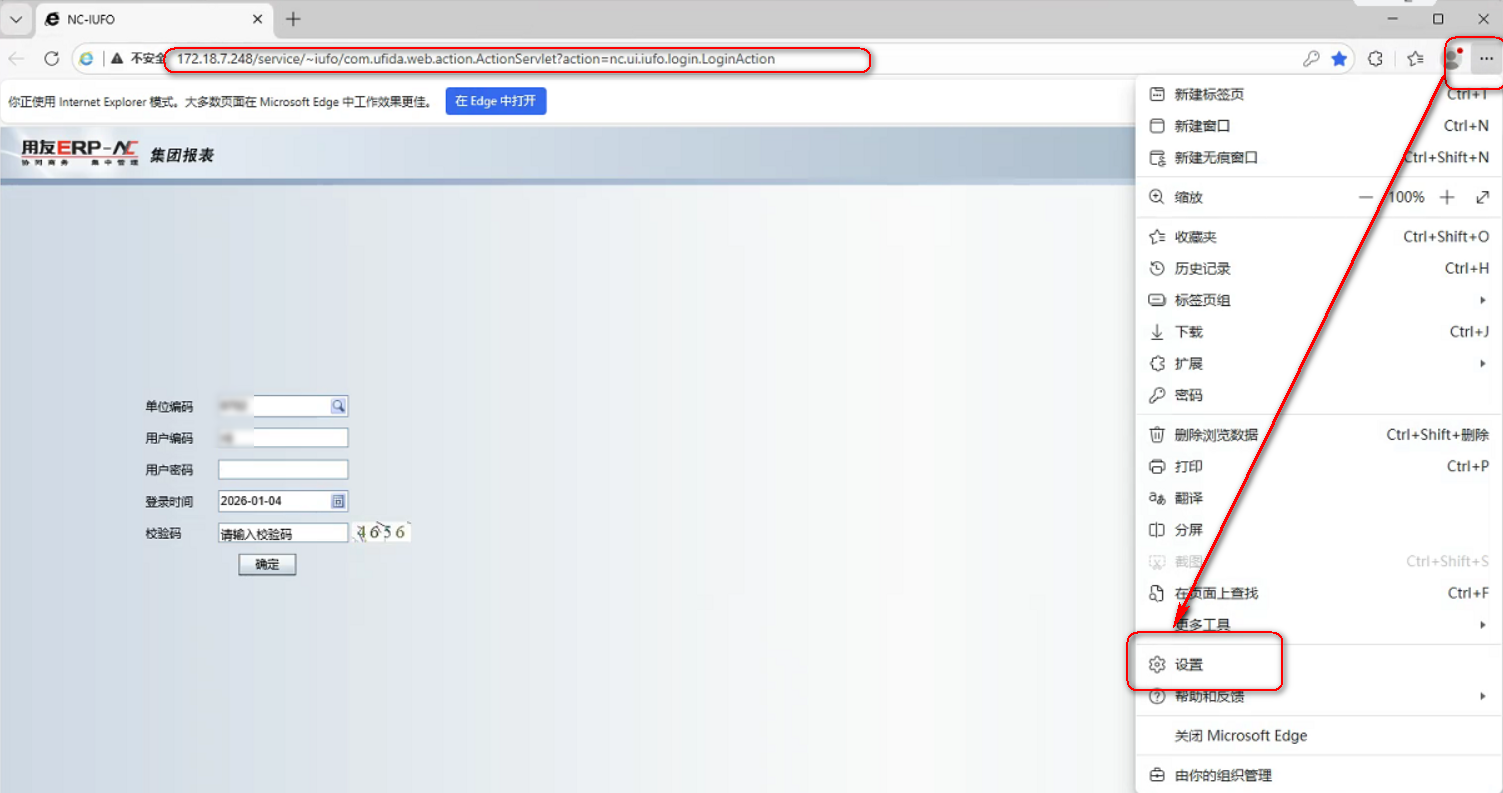Click the captcha image 4656

382,532
